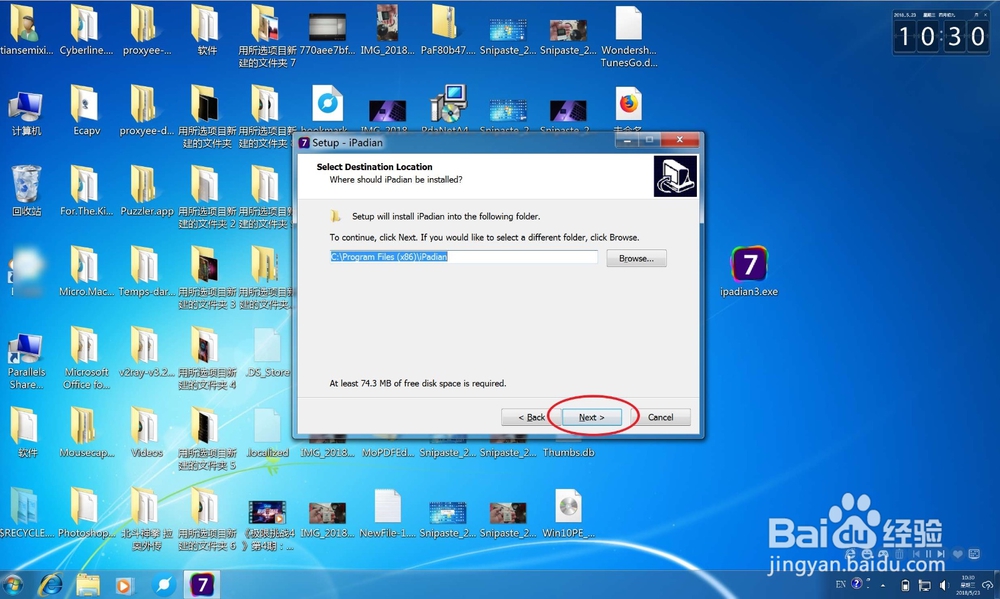The image size is (1000, 599).
Task: Launch Internet Explorer from the taskbar
Action: 50,585
